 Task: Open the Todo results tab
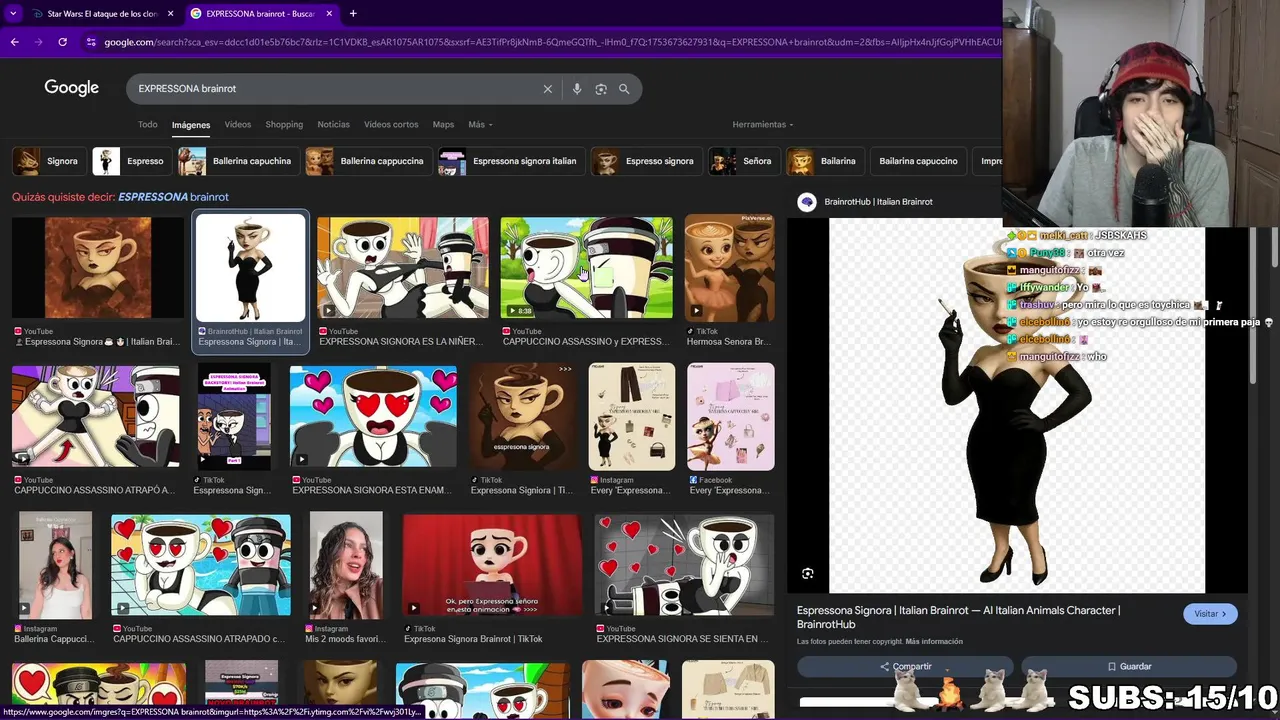coord(148,124)
